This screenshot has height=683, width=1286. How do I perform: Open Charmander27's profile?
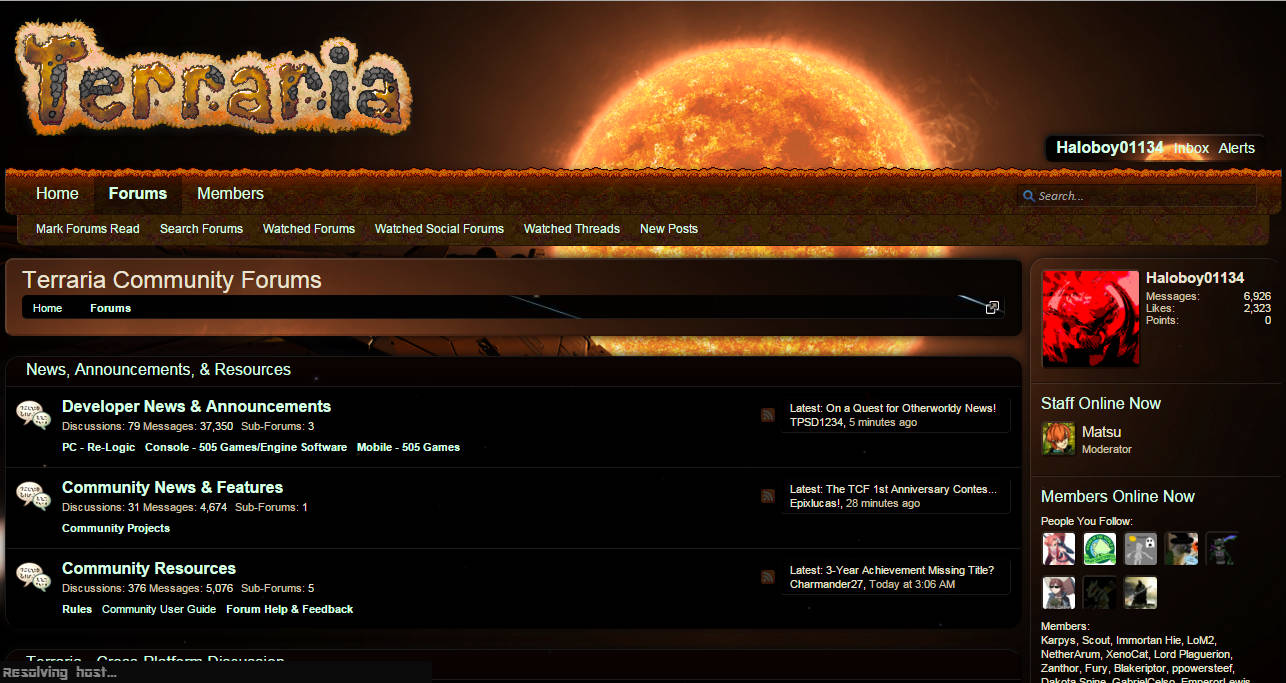(x=826, y=585)
